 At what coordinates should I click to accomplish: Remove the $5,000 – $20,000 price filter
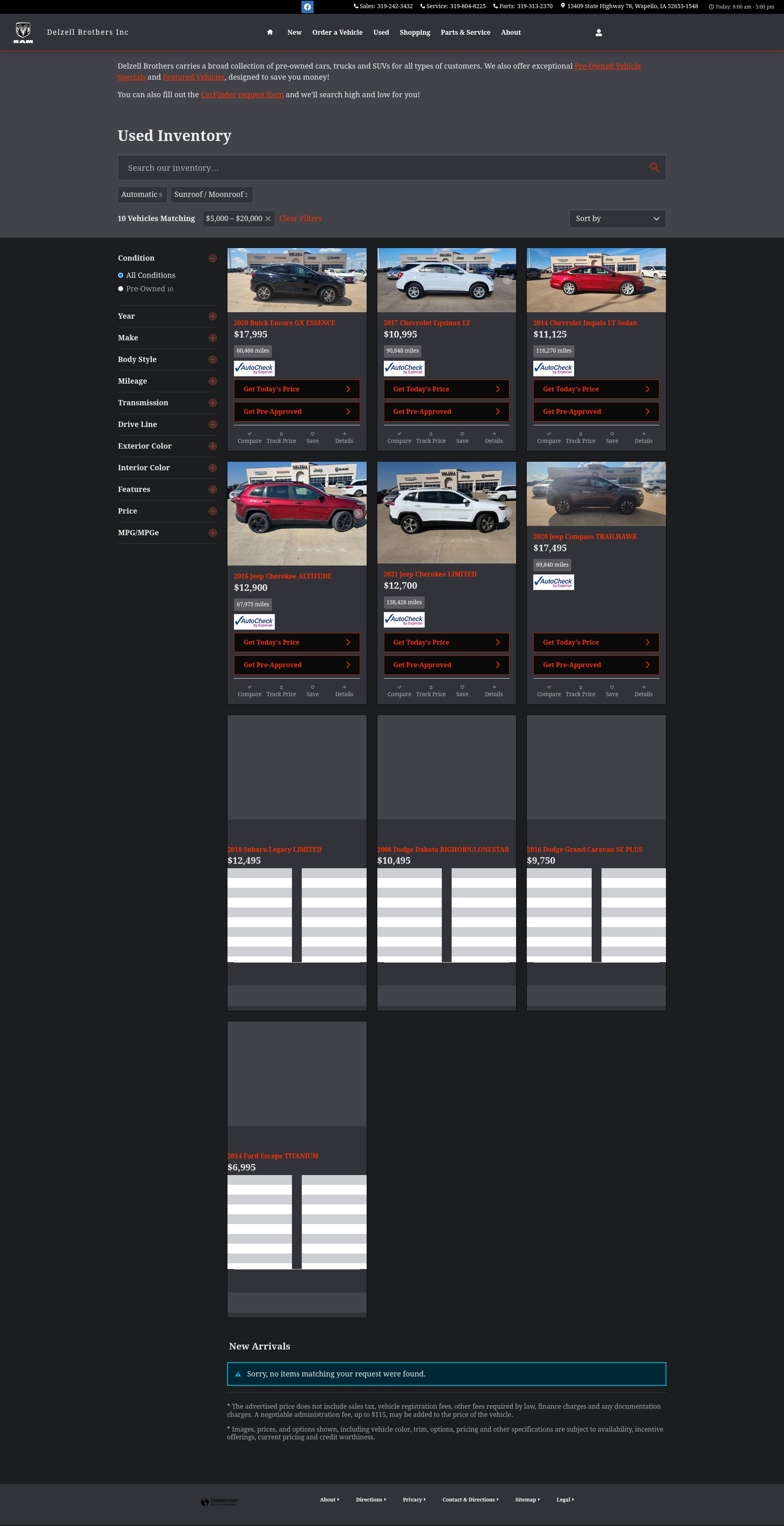(267, 219)
